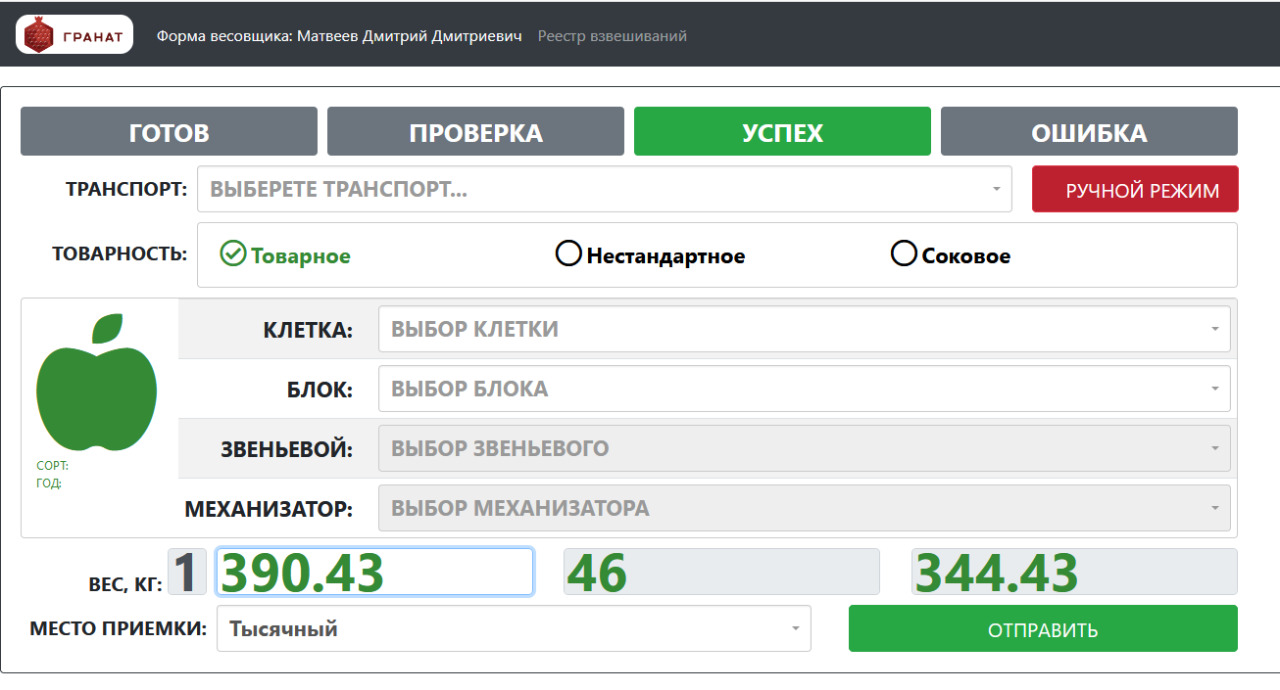The width and height of the screenshot is (1280, 690).
Task: Select the Соковое radio button
Action: pyautogui.click(x=903, y=254)
